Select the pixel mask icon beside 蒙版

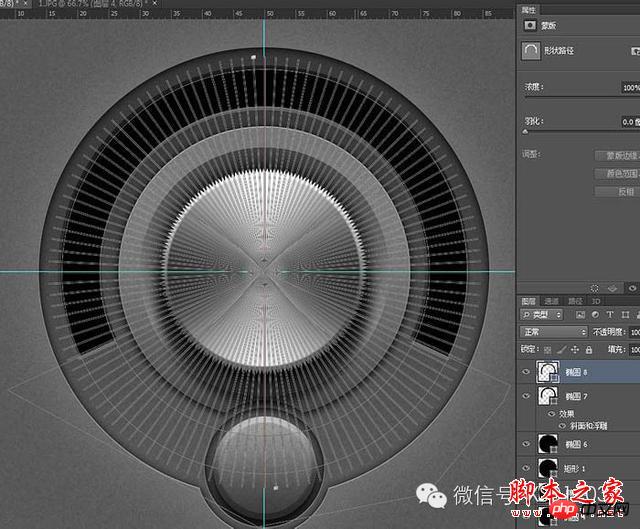pyautogui.click(x=530, y=25)
